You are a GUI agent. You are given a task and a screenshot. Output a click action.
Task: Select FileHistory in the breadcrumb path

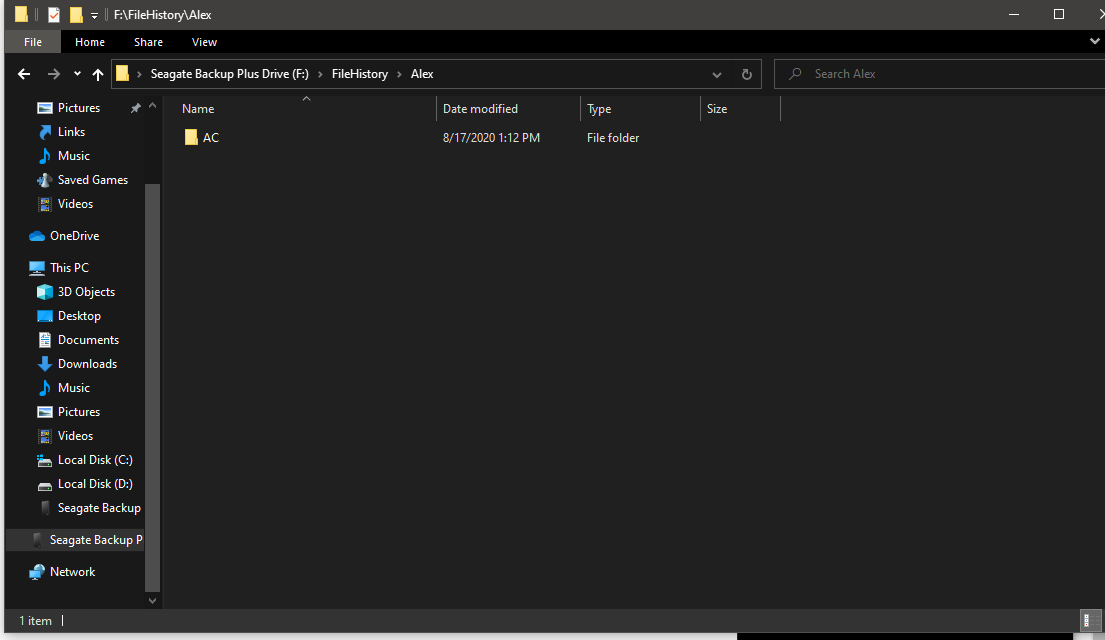pos(359,73)
